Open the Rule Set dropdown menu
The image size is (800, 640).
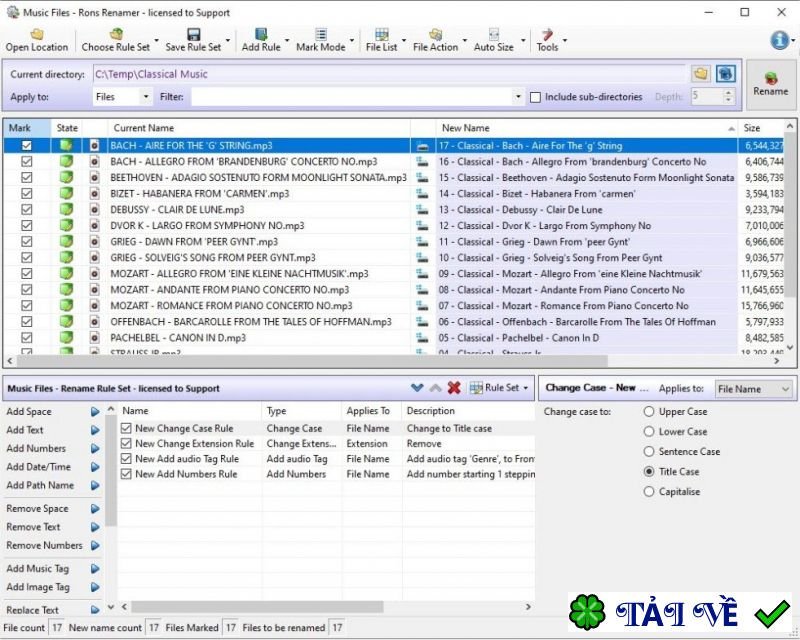pos(499,388)
